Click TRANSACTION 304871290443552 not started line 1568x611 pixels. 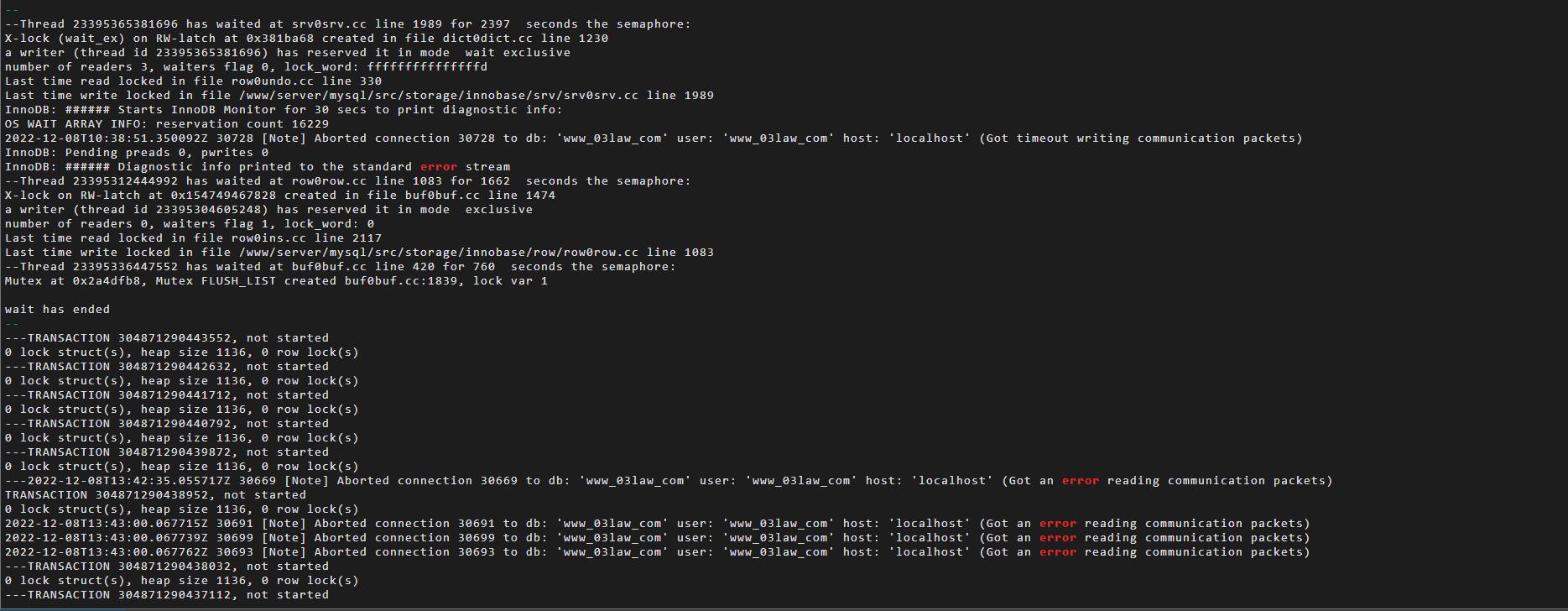167,338
